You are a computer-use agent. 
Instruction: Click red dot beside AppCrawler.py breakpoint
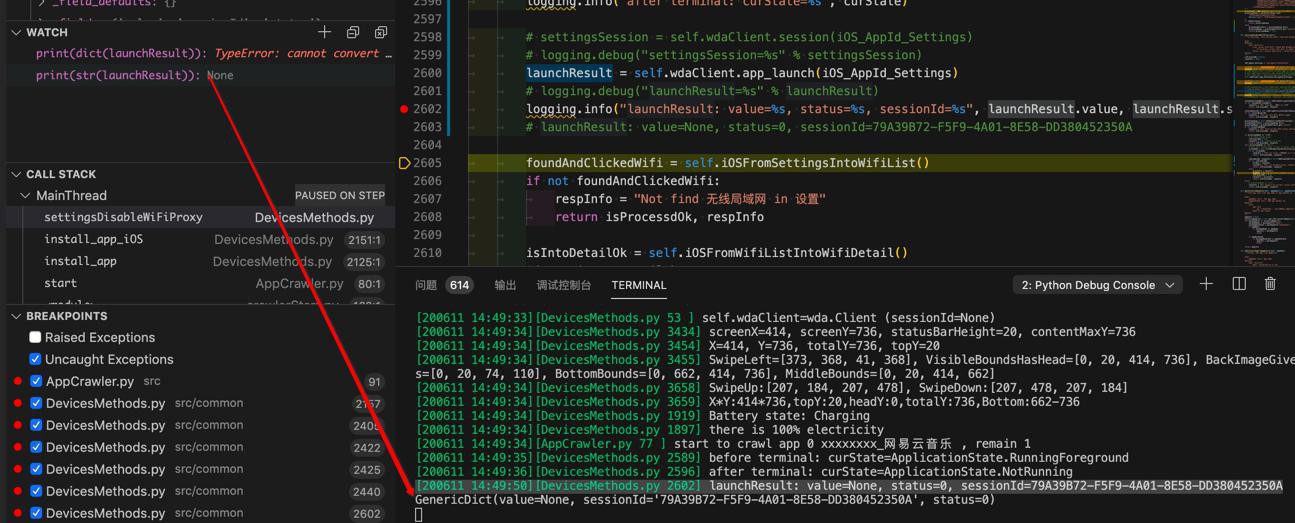click(18, 381)
